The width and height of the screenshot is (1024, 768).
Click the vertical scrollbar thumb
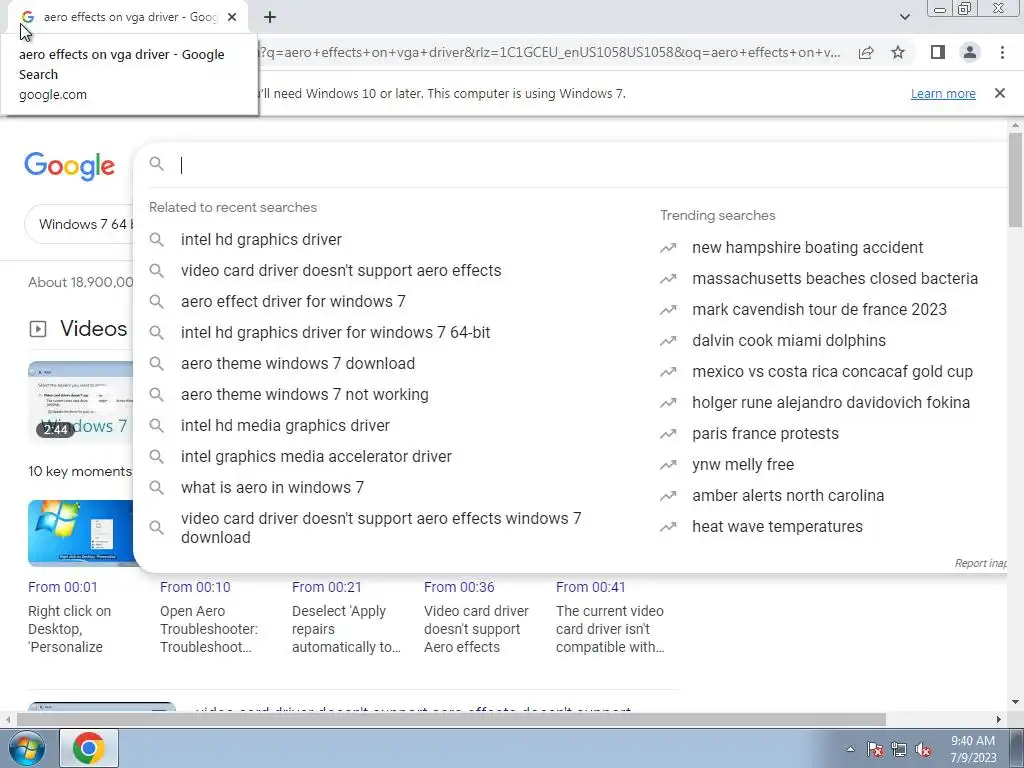coord(1015,180)
